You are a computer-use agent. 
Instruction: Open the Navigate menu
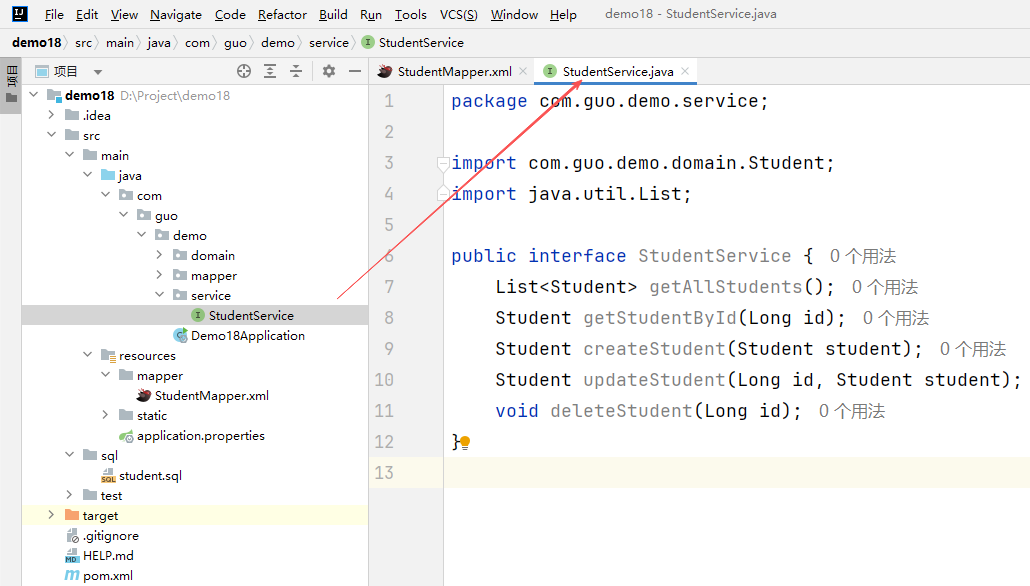click(x=175, y=15)
